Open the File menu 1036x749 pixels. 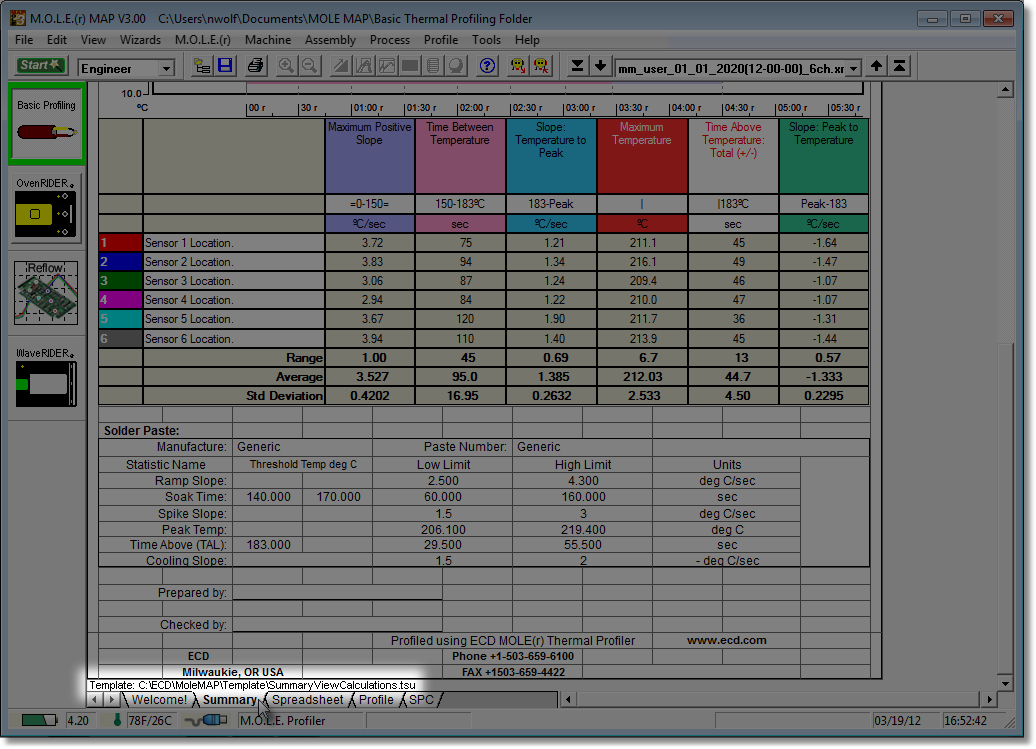pos(24,40)
